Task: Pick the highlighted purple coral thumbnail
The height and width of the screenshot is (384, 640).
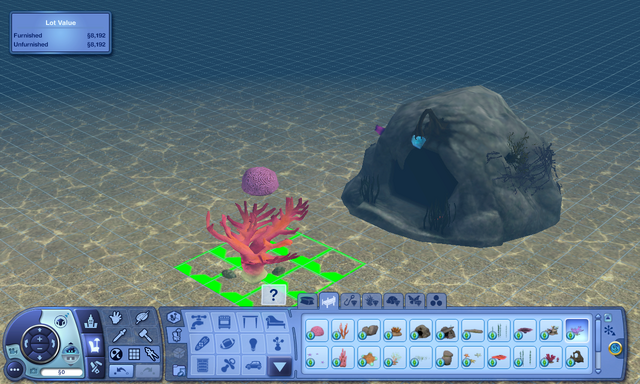Action: [x=577, y=331]
